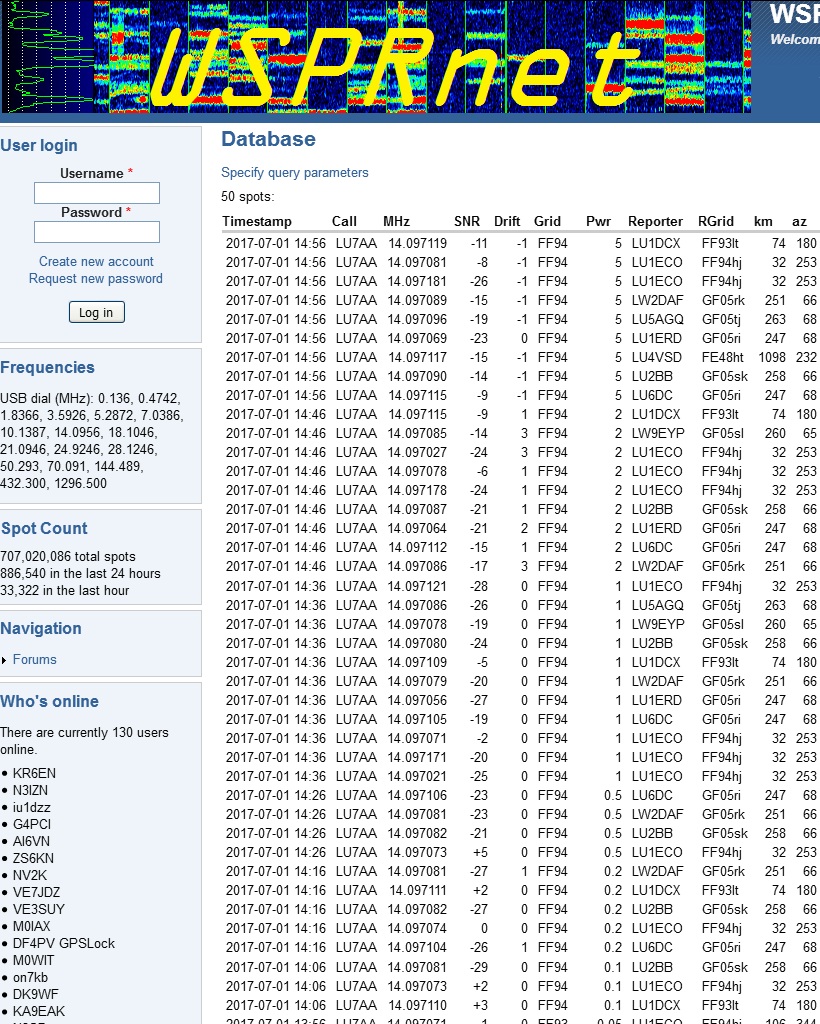Screen dimensions: 820x1024
Task: Click the Spot Count heading
Action: pos(44,528)
